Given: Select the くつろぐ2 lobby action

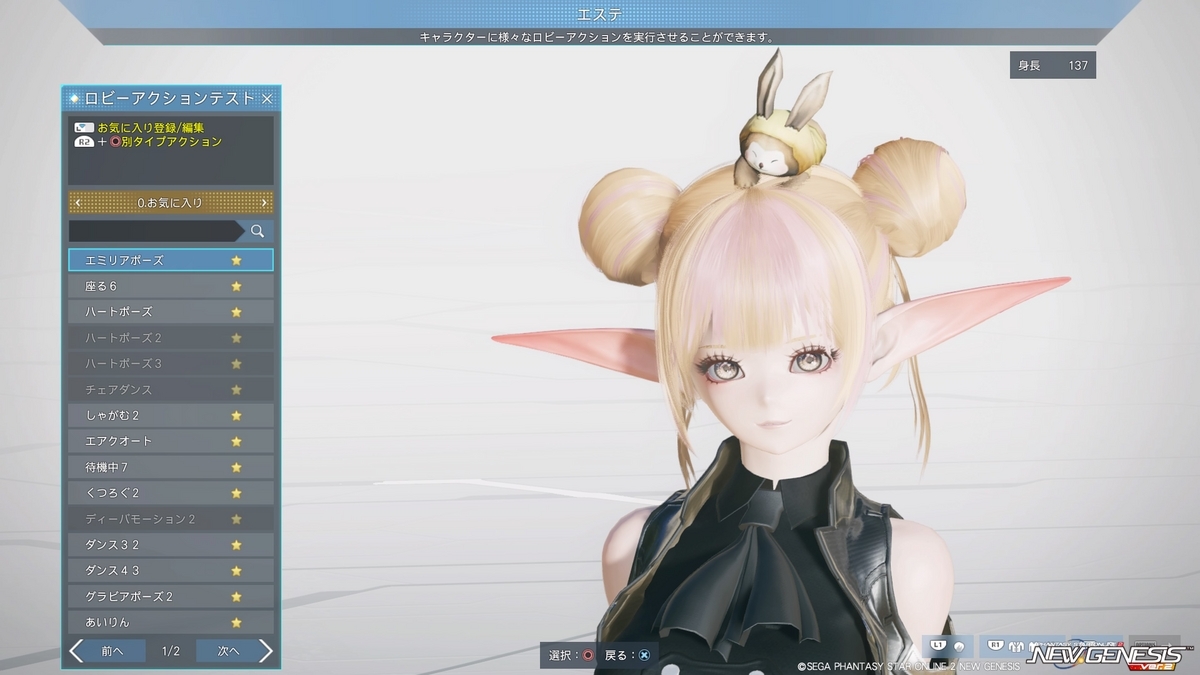Looking at the screenshot, I should (x=171, y=494).
